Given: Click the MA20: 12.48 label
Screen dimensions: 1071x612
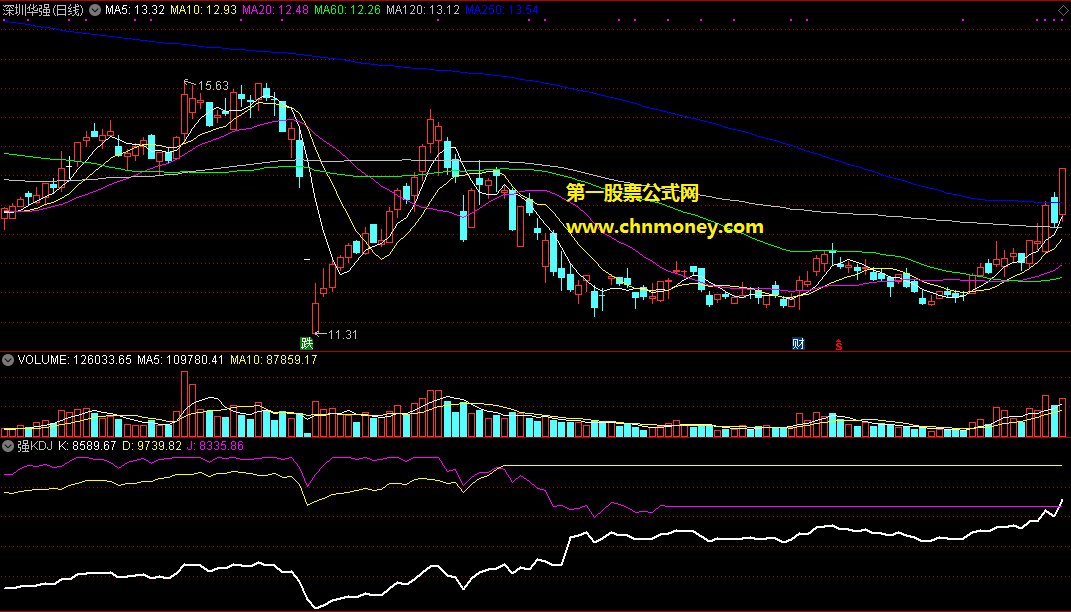Looking at the screenshot, I should point(275,10).
